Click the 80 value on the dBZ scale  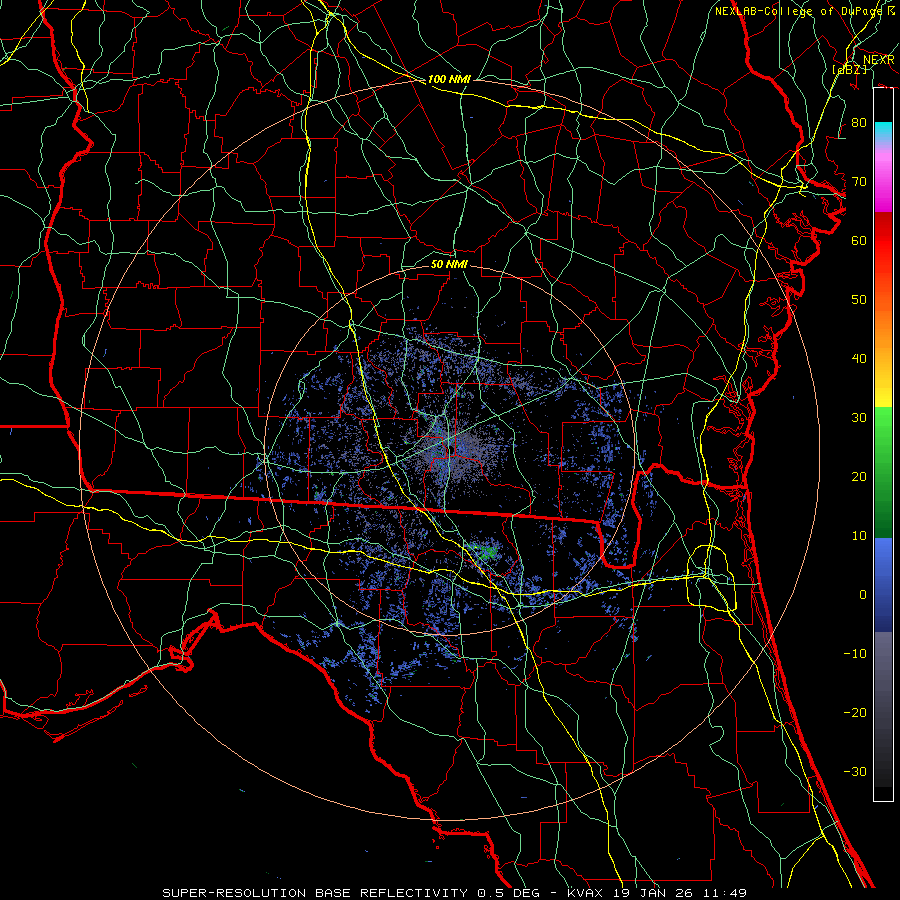(x=859, y=123)
